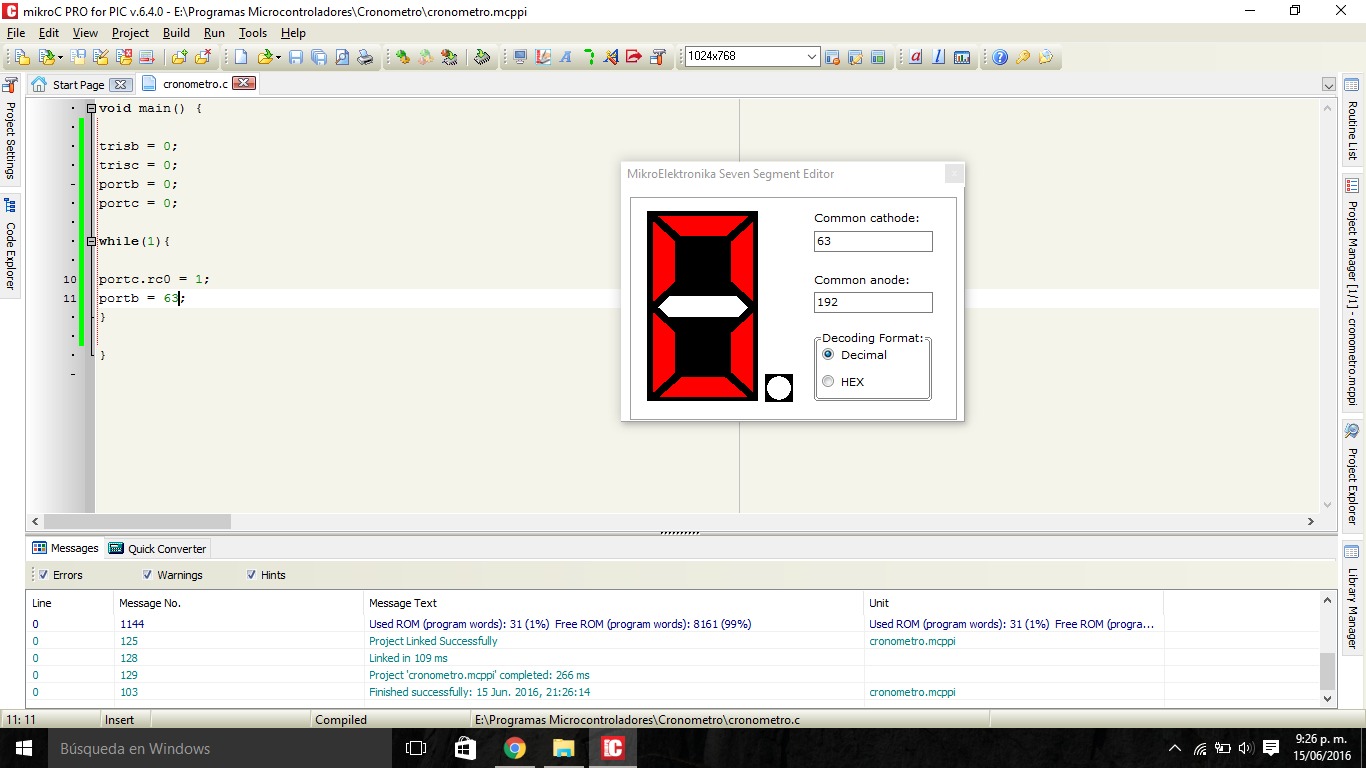Click the red cursive 'a' toolbar icon
1366x768 pixels.
point(915,57)
